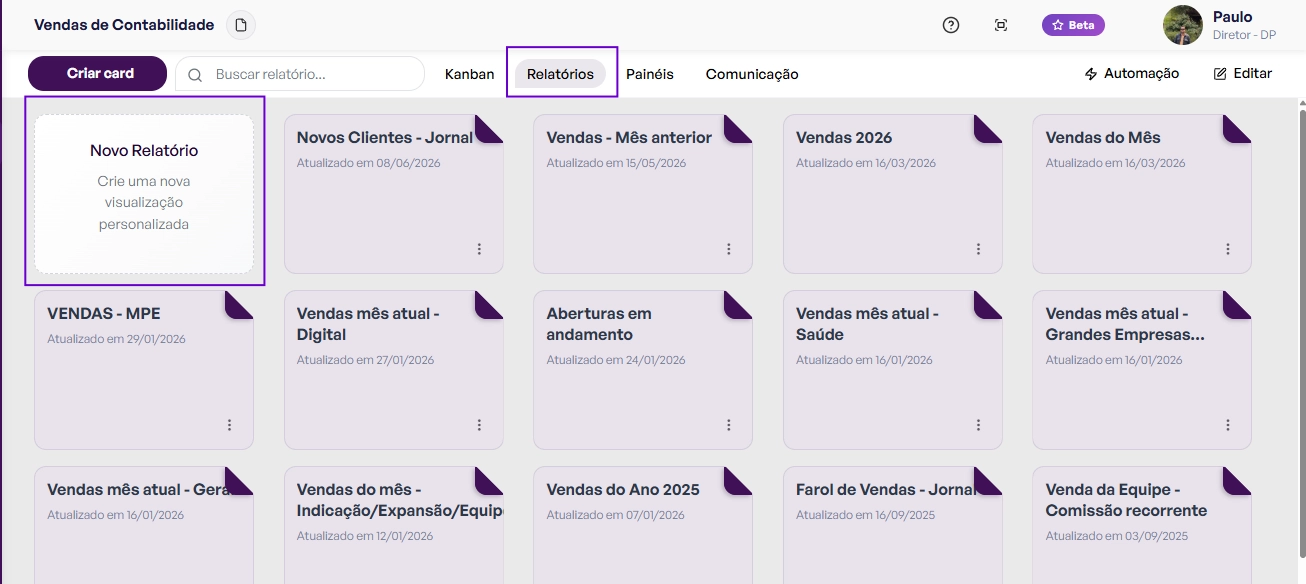Click the document icon beside Vendas de Contabilidade
Image resolution: width=1306 pixels, height=584 pixels.
pyautogui.click(x=240, y=25)
